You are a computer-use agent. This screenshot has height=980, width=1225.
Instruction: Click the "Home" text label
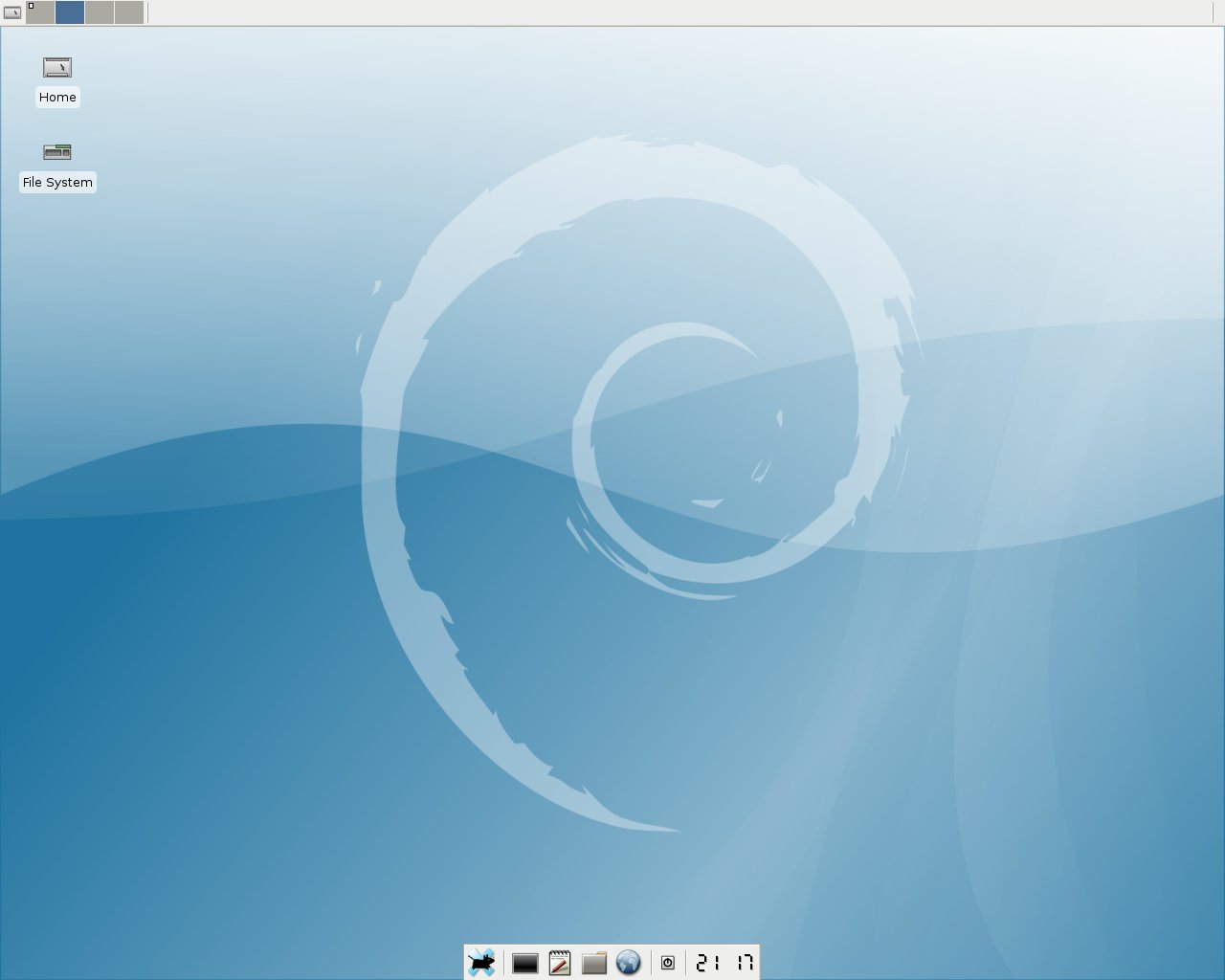pyautogui.click(x=57, y=97)
